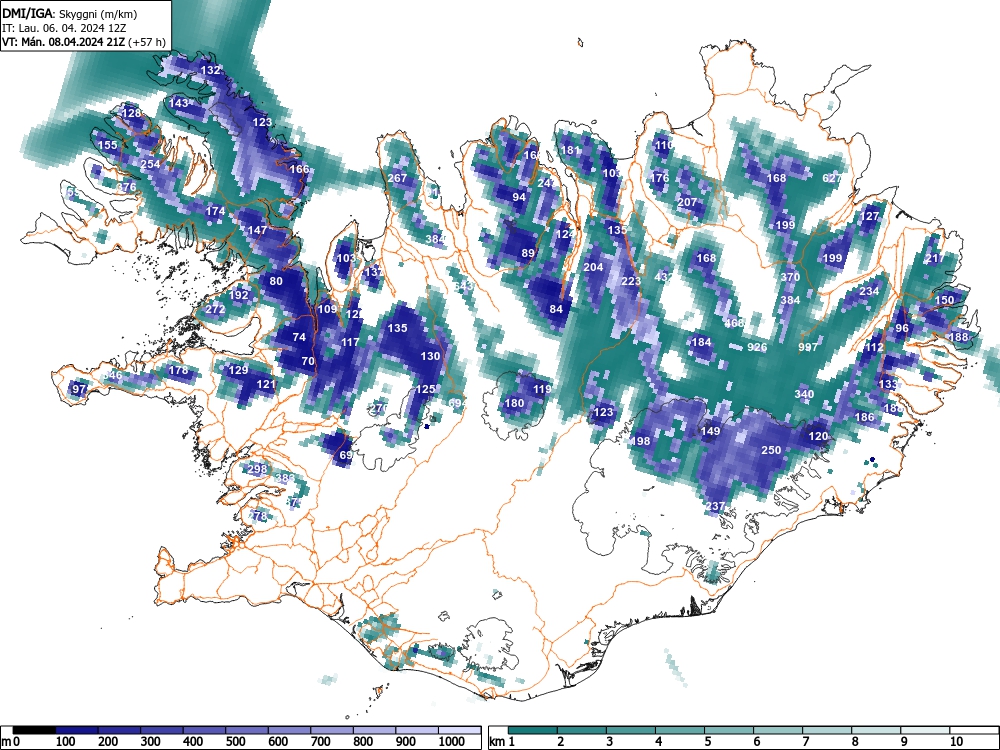Select the visibility value 117
Screen dimensions: 1000x750
(350, 342)
